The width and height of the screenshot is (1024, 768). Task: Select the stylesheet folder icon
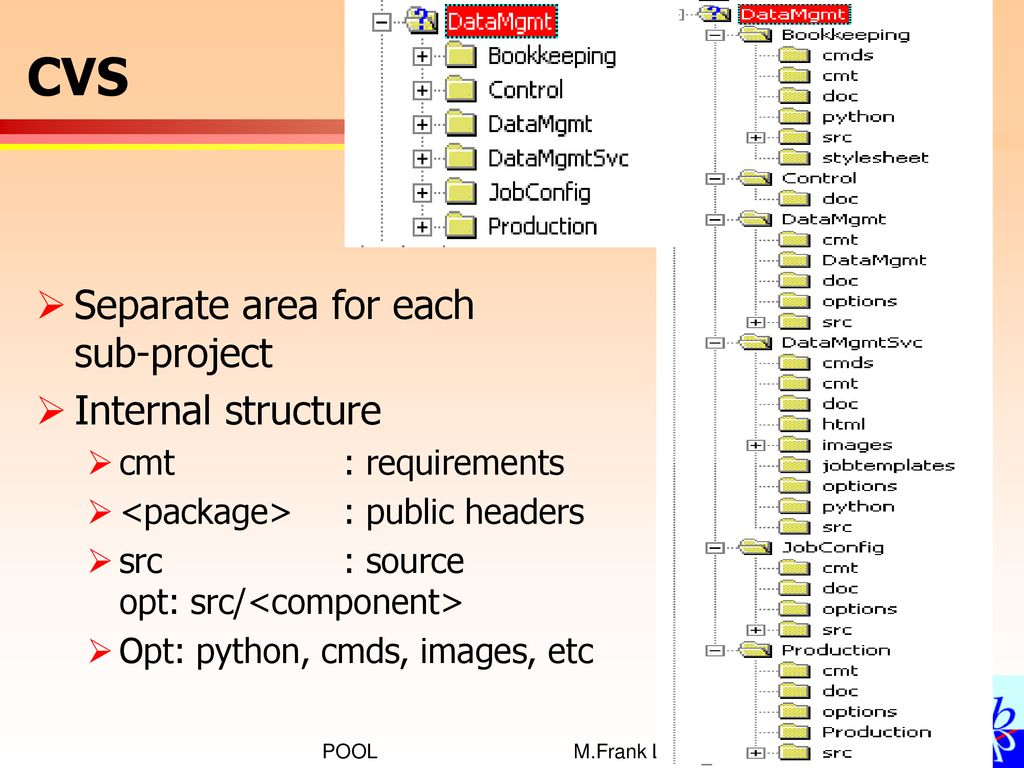[x=795, y=157]
